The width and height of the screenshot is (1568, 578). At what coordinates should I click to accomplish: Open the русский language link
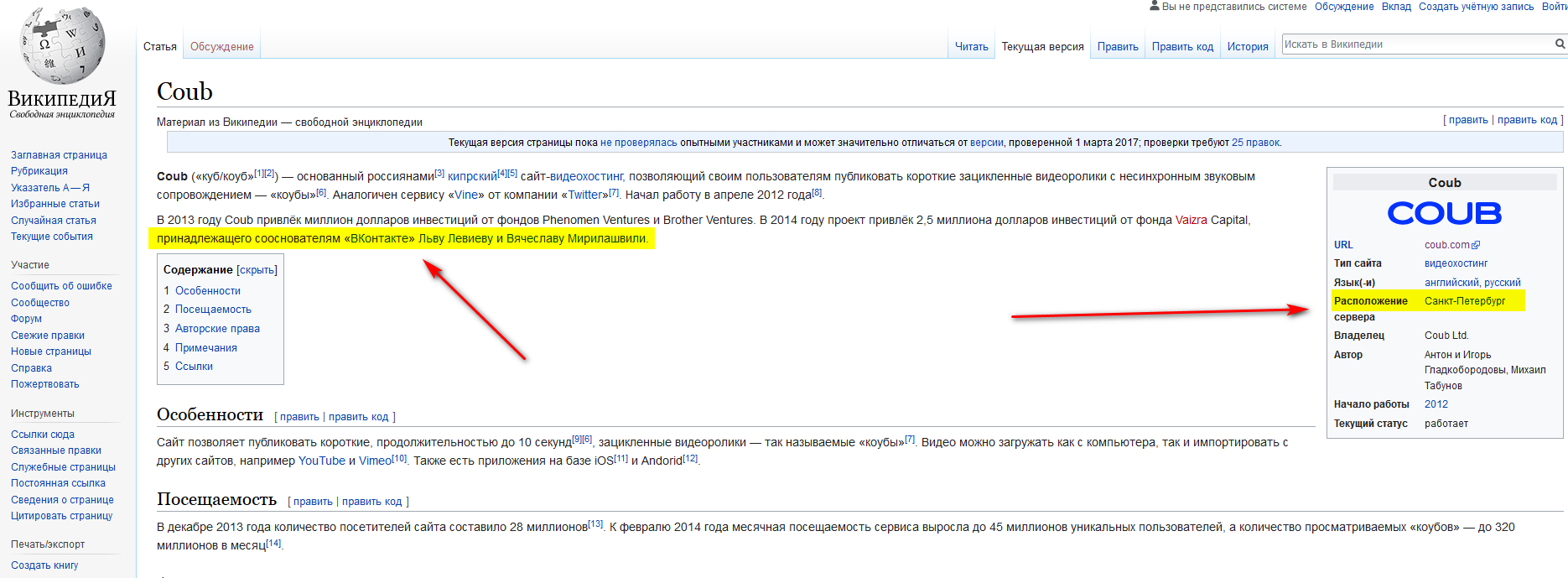(x=1502, y=283)
